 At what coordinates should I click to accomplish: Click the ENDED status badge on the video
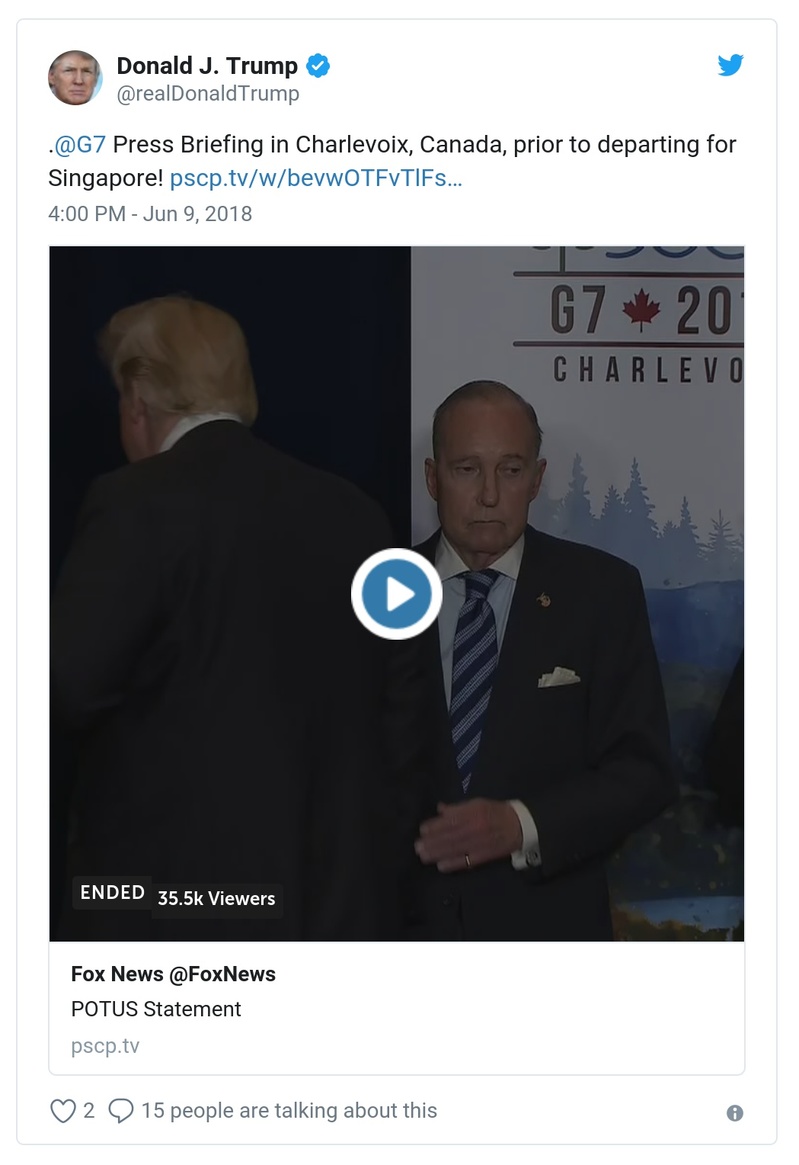[x=111, y=893]
